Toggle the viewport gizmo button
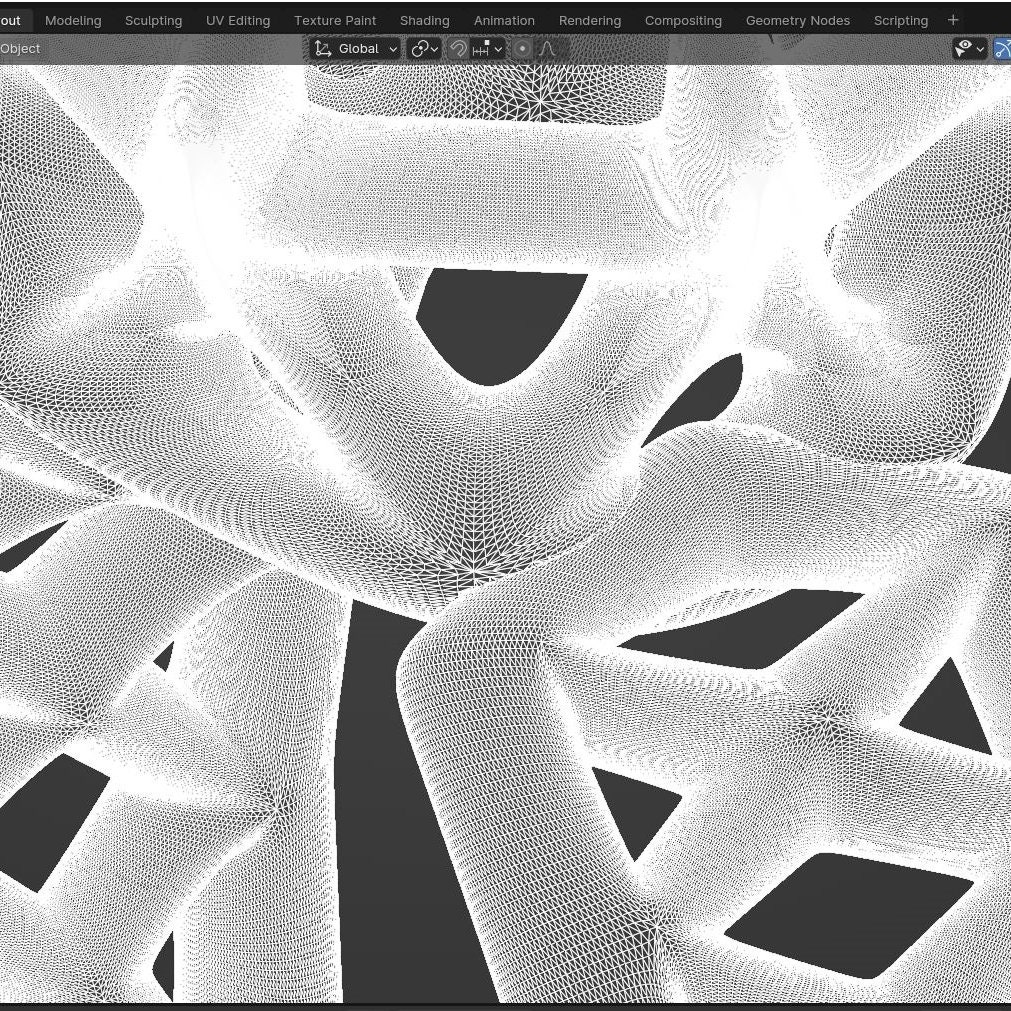Screen dimensions: 1011x1011 coord(1002,48)
